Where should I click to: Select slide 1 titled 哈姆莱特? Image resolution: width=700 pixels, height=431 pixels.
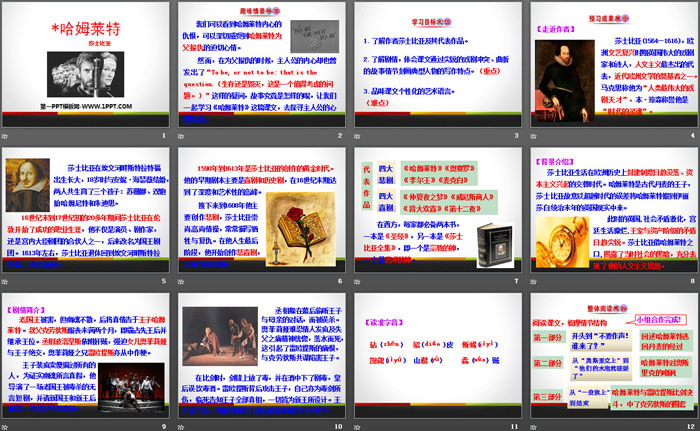86,65
